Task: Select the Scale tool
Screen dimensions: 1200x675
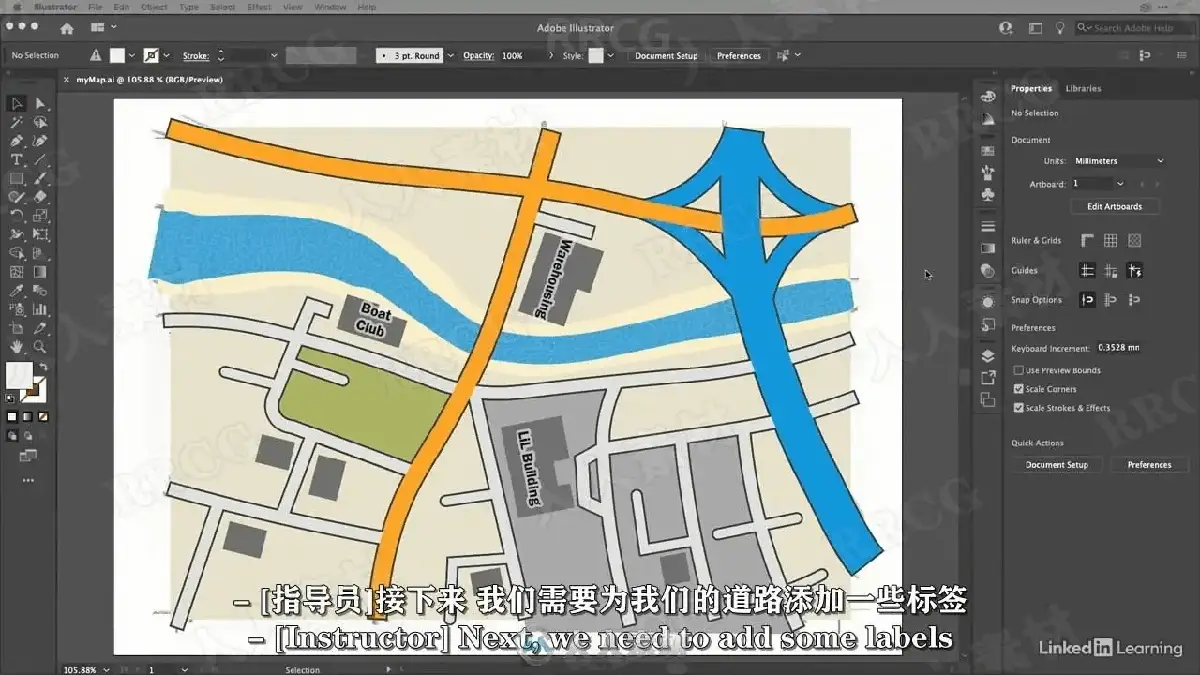Action: pyautogui.click(x=40, y=216)
